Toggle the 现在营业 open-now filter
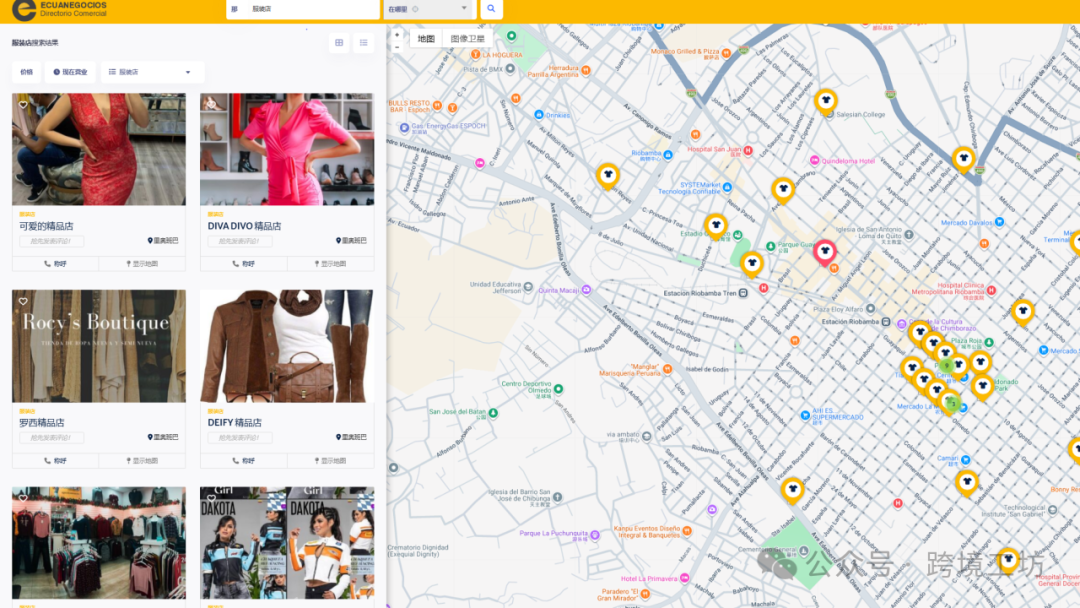The height and width of the screenshot is (608, 1080). coord(71,72)
